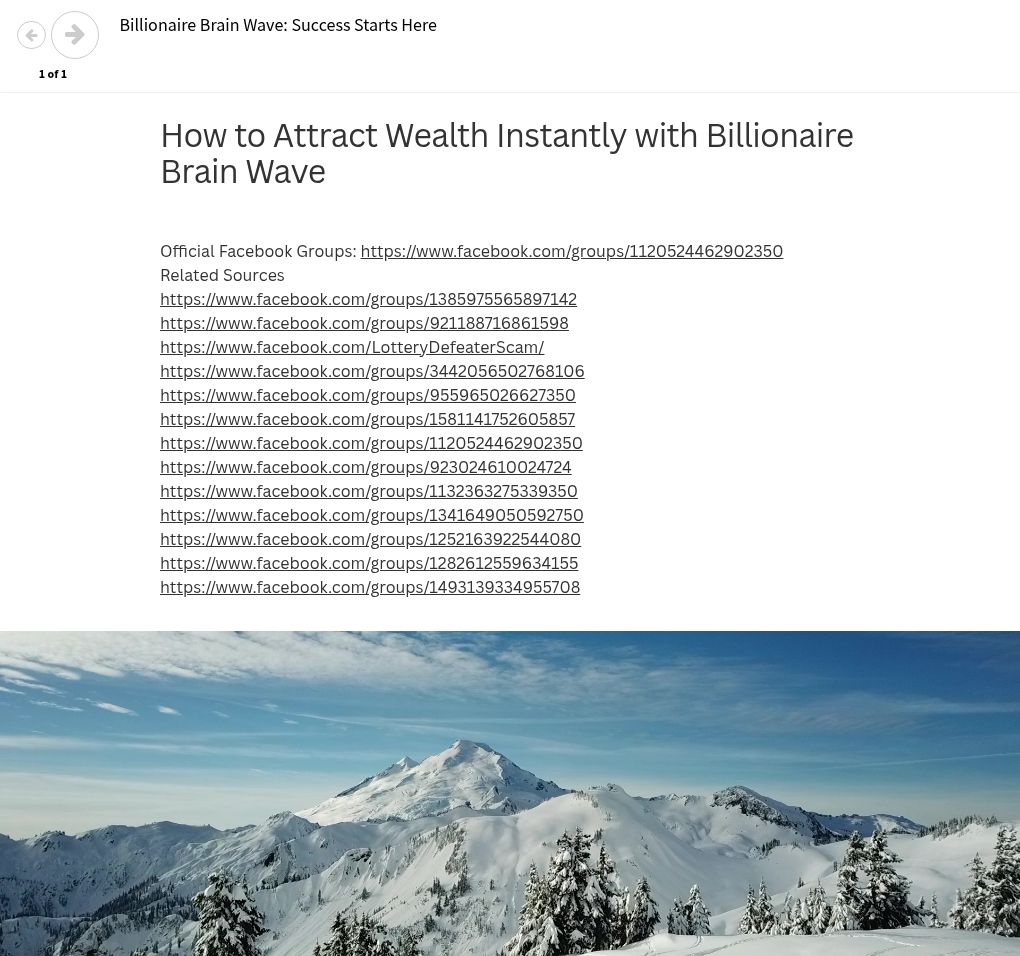Open the Official Facebook Groups link
Viewport: 1020px width, 956px height.
click(x=571, y=252)
